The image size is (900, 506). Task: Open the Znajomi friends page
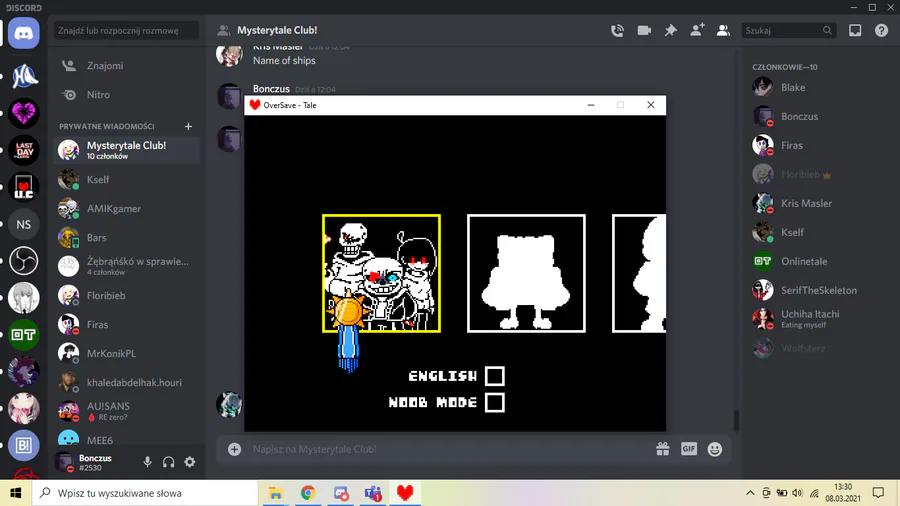coord(126,65)
